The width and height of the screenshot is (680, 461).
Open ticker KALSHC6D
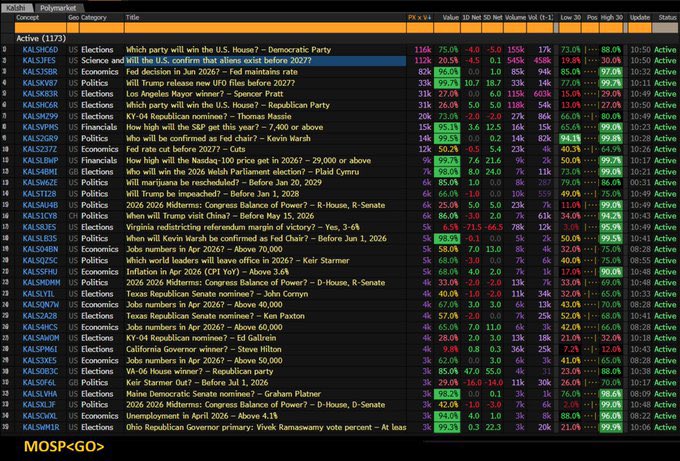40,49
